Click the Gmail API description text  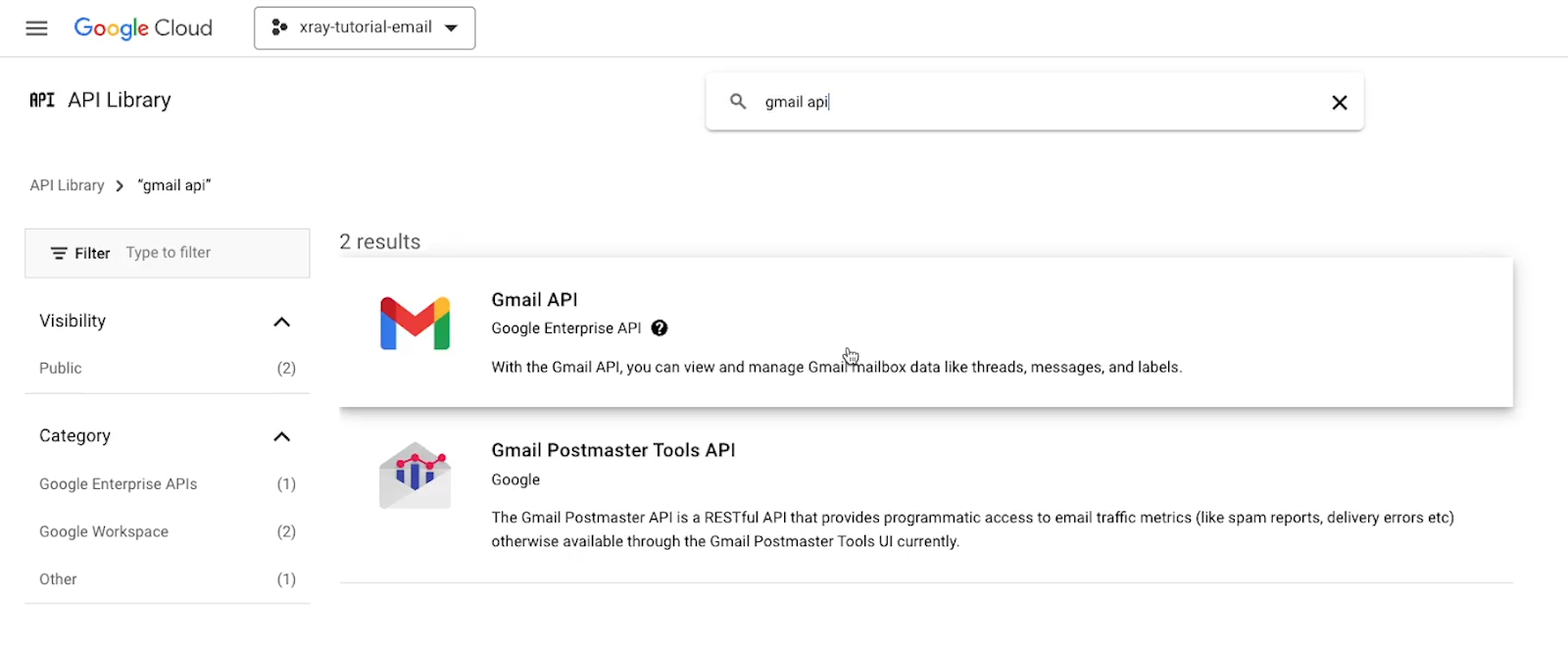pyautogui.click(x=837, y=368)
